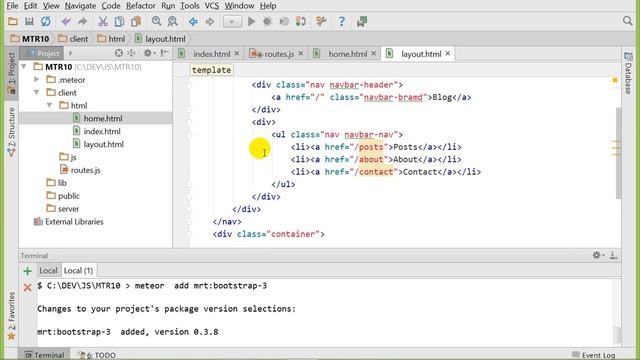Open the Project view selector dropdown
Screen dimensions: 640x360
70,53
